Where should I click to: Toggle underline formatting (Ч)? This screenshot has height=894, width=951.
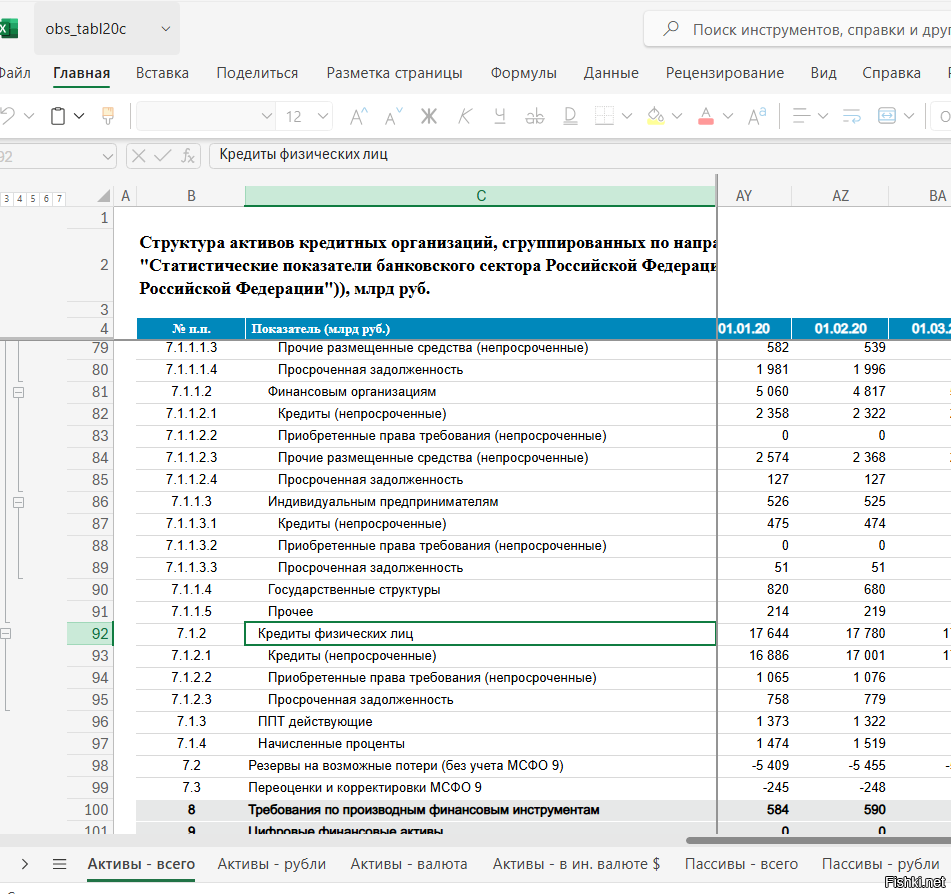point(502,116)
